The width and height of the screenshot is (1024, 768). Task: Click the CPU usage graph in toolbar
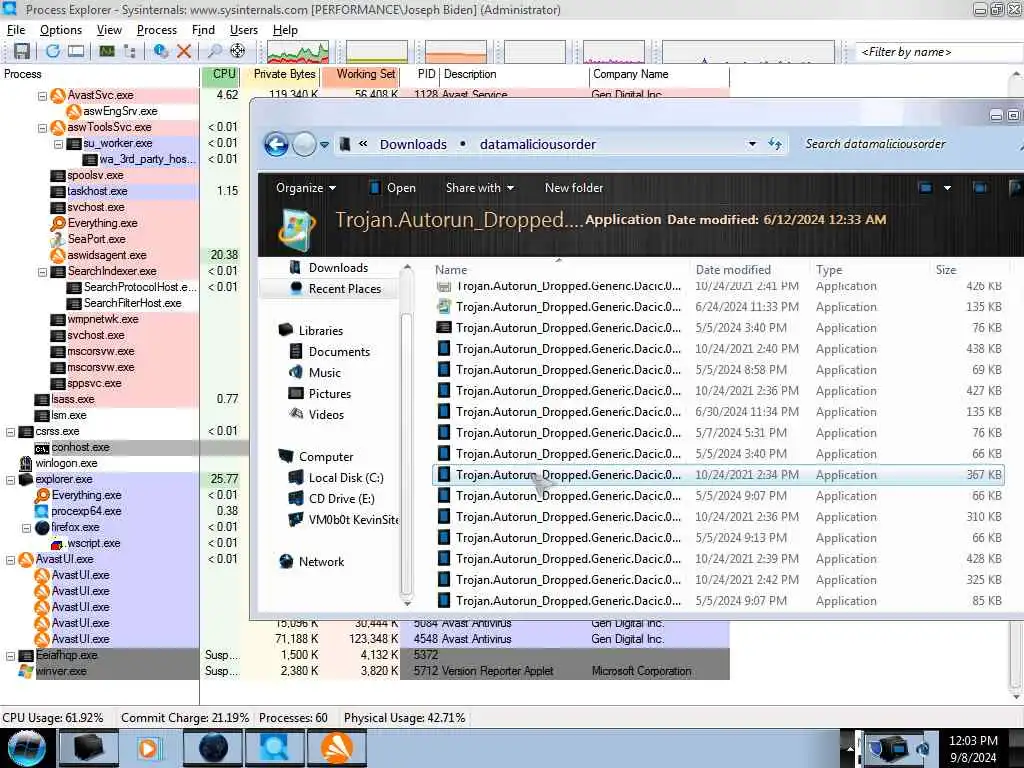click(x=298, y=52)
